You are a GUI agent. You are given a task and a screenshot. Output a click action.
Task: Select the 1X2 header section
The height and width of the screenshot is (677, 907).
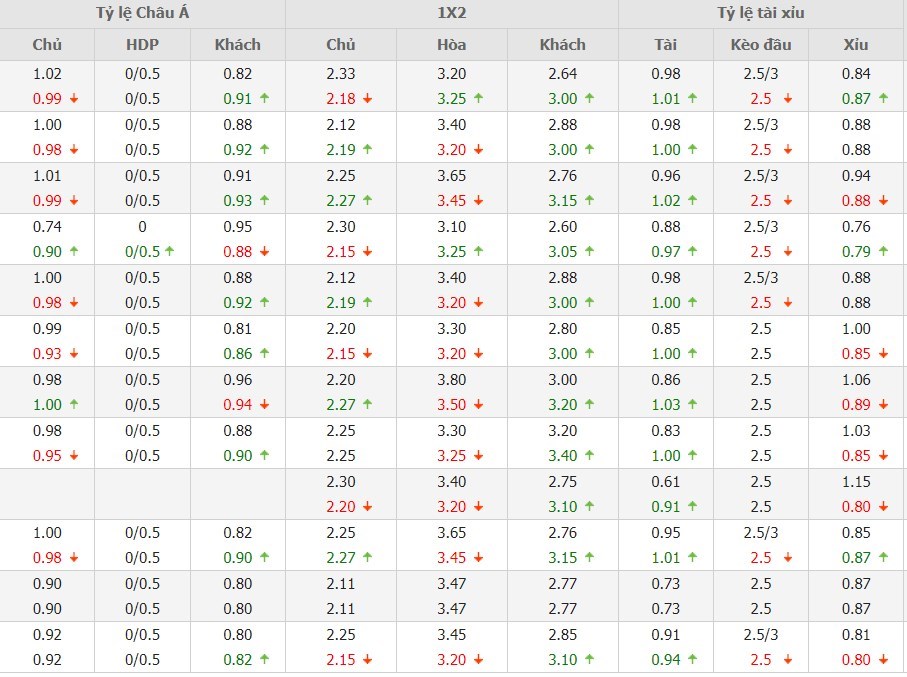pyautogui.click(x=452, y=14)
